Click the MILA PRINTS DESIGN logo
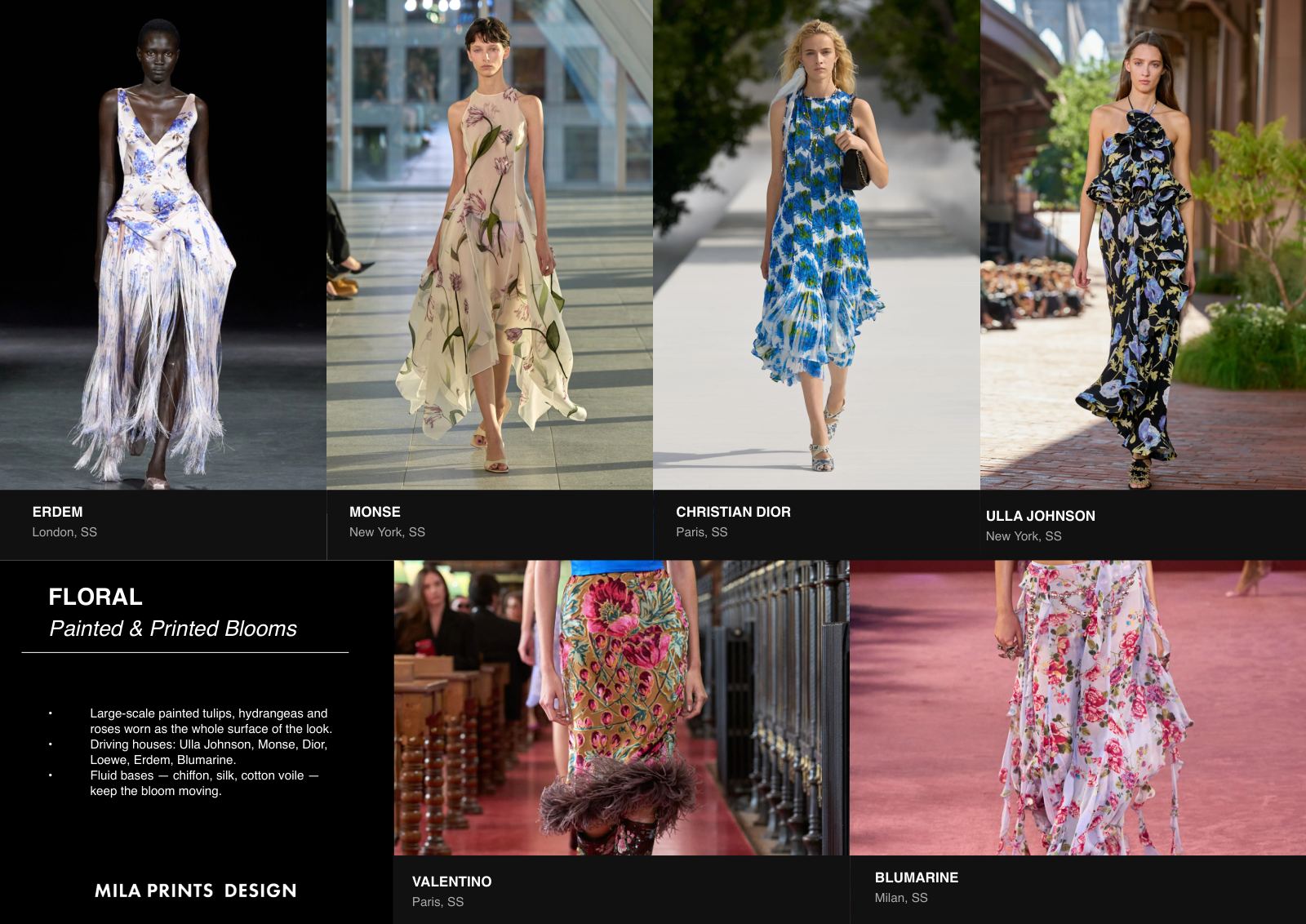1306x924 pixels. [196, 891]
